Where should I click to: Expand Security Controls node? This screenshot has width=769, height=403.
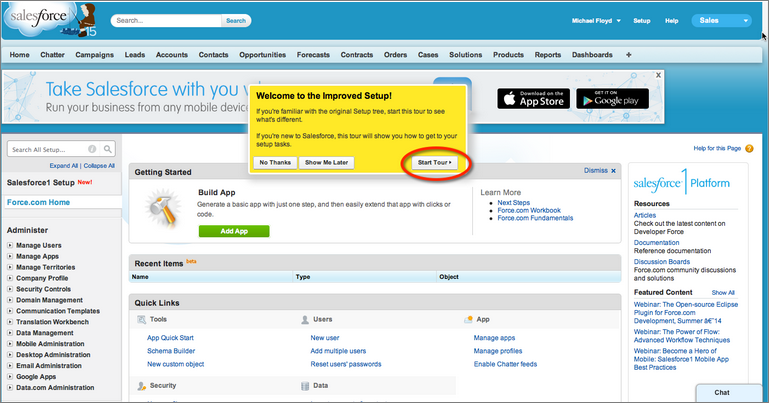click(x=10, y=289)
